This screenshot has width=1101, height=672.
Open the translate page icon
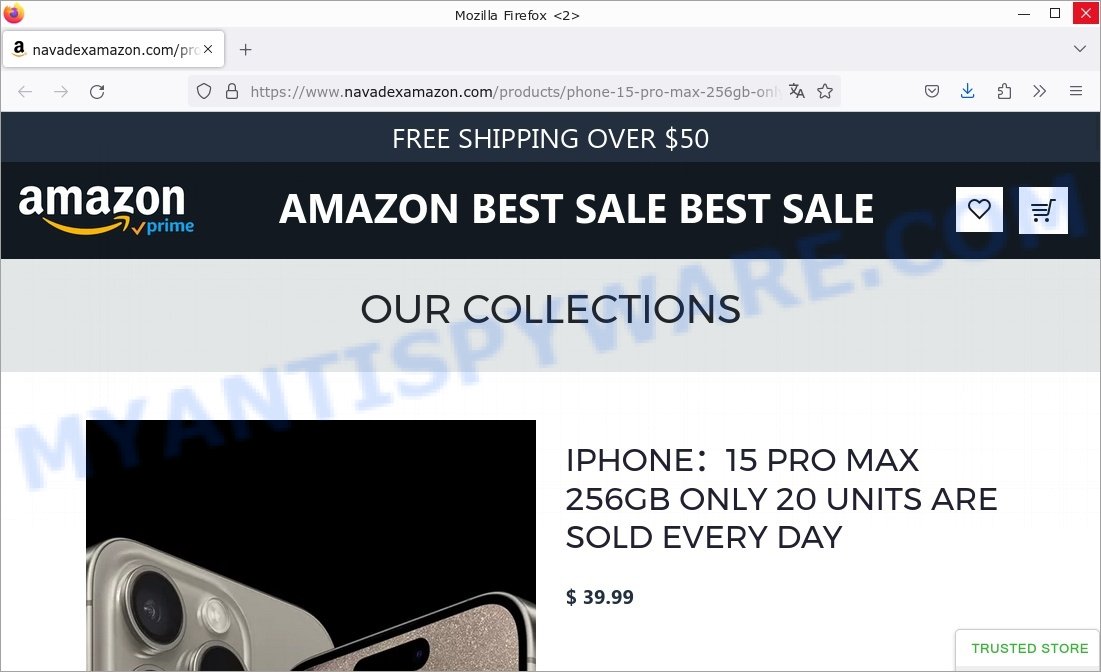pos(796,91)
